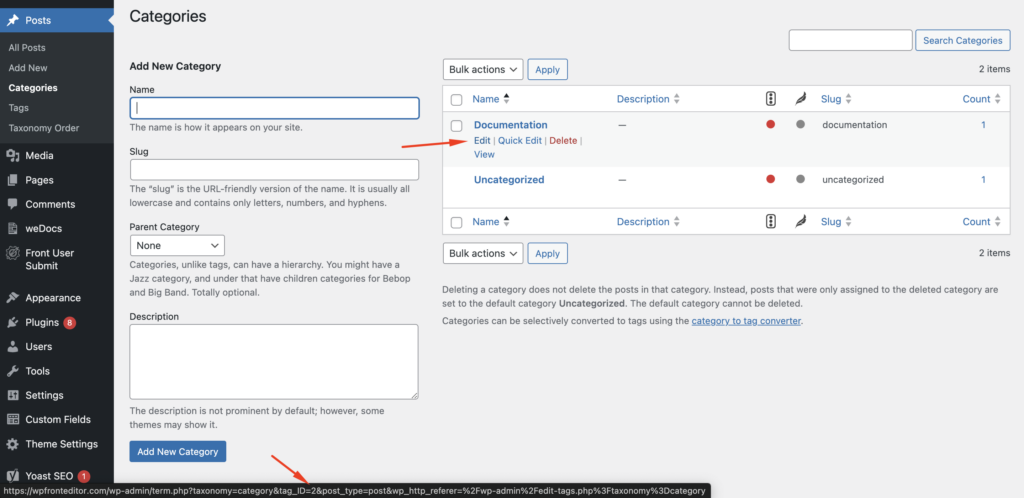Open Plugins via its plug icon
1024x498 pixels.
(12, 323)
